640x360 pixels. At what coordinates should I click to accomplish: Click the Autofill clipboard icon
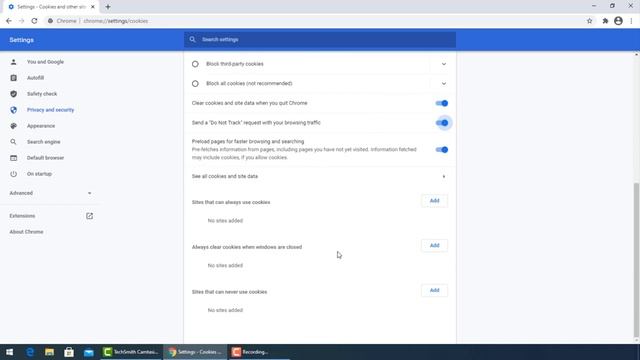tap(13, 78)
